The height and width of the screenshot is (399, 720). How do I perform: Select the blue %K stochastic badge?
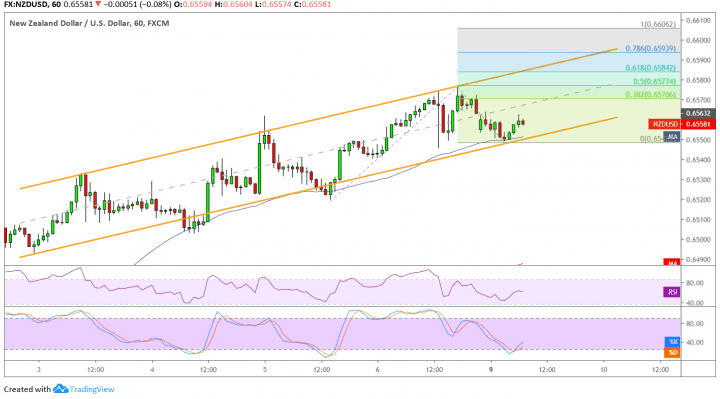[672, 342]
